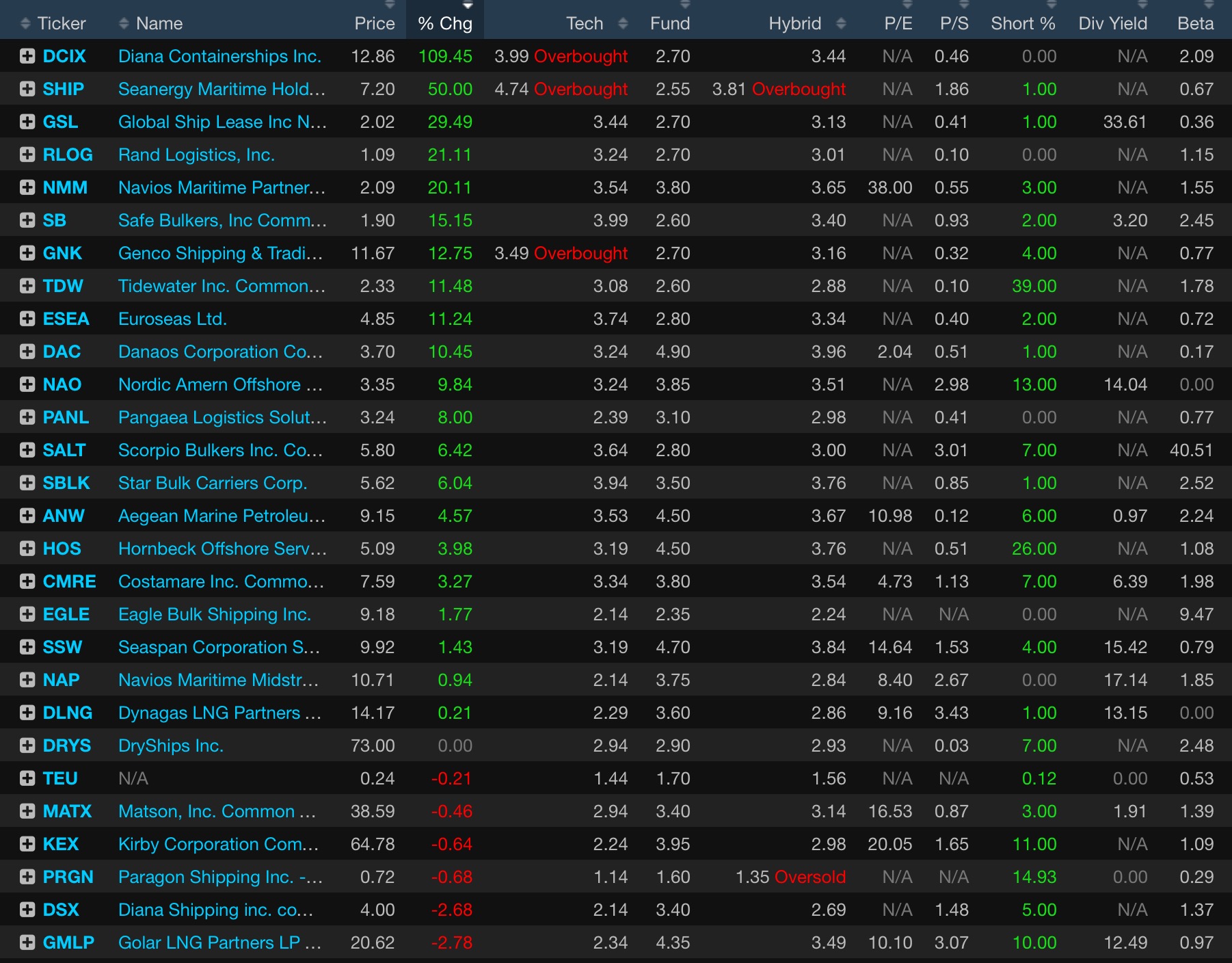Image resolution: width=1232 pixels, height=963 pixels.
Task: Click the plus icon beside EGLE
Action: click(27, 614)
